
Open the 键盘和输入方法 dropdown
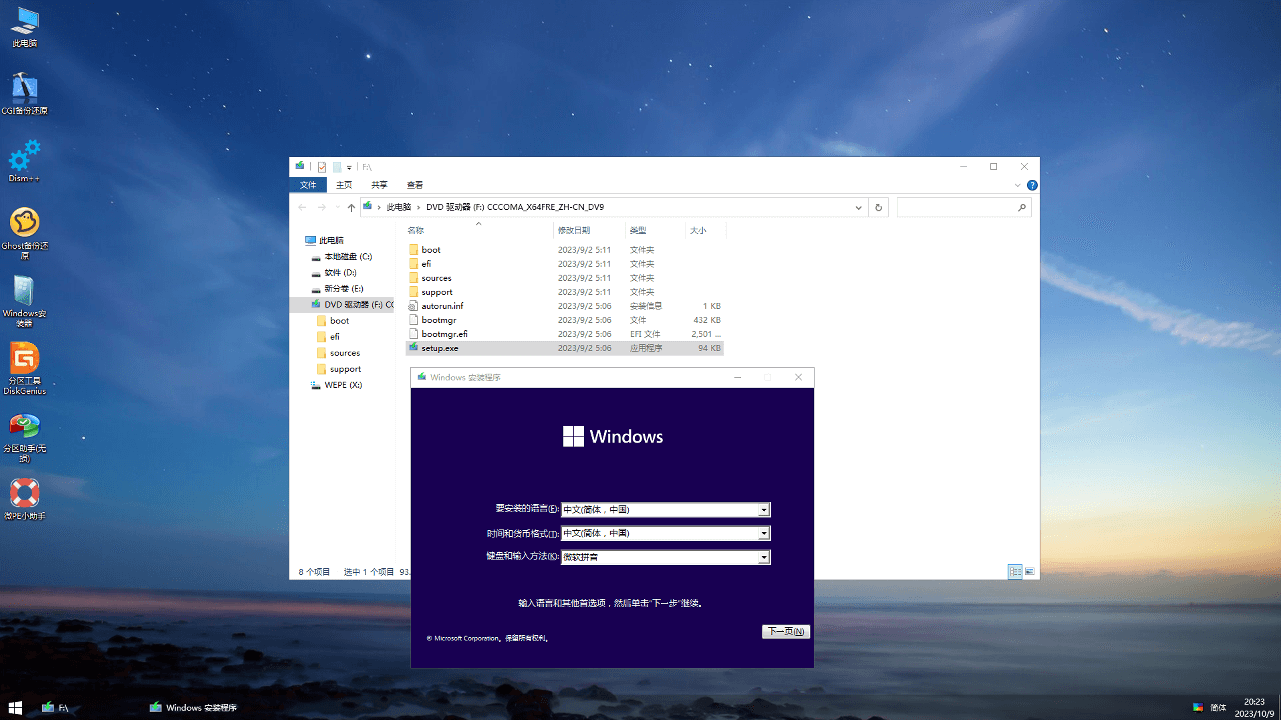666,557
